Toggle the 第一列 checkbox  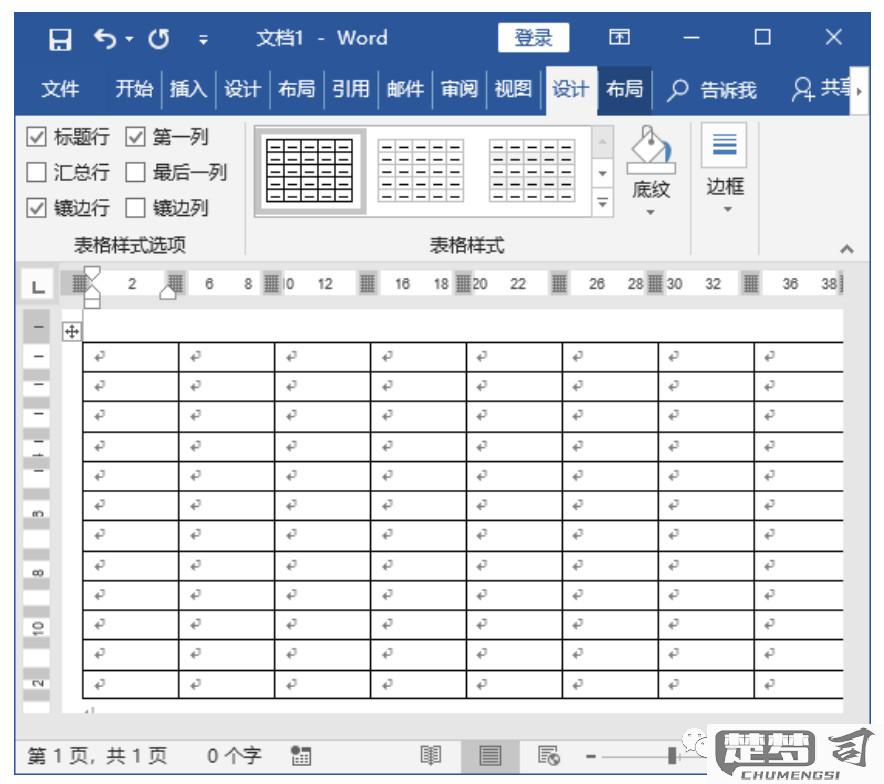tap(135, 136)
